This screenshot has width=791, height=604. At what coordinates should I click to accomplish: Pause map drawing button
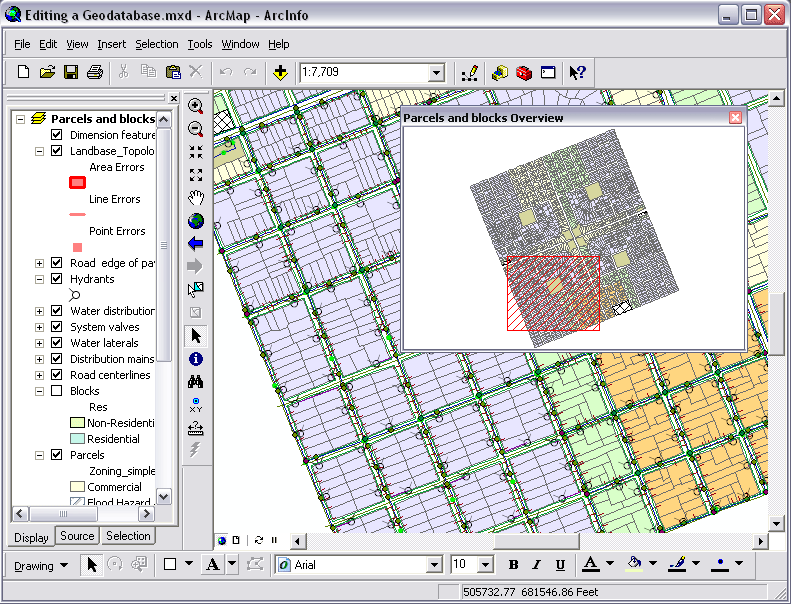[274, 540]
